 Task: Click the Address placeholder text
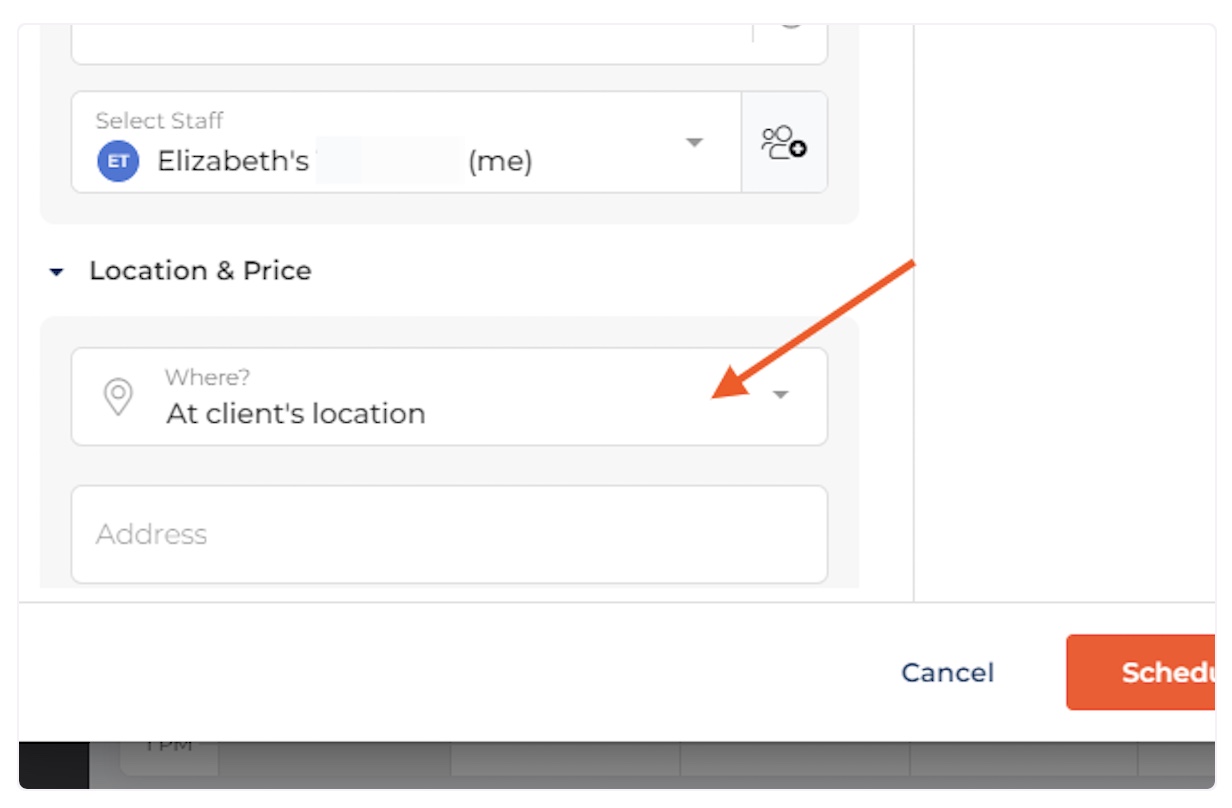tap(151, 534)
